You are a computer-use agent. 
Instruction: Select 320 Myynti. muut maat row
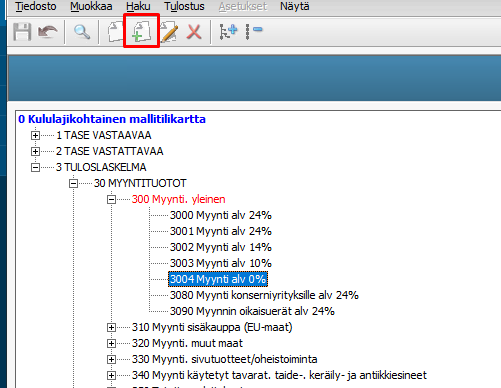coord(187,343)
